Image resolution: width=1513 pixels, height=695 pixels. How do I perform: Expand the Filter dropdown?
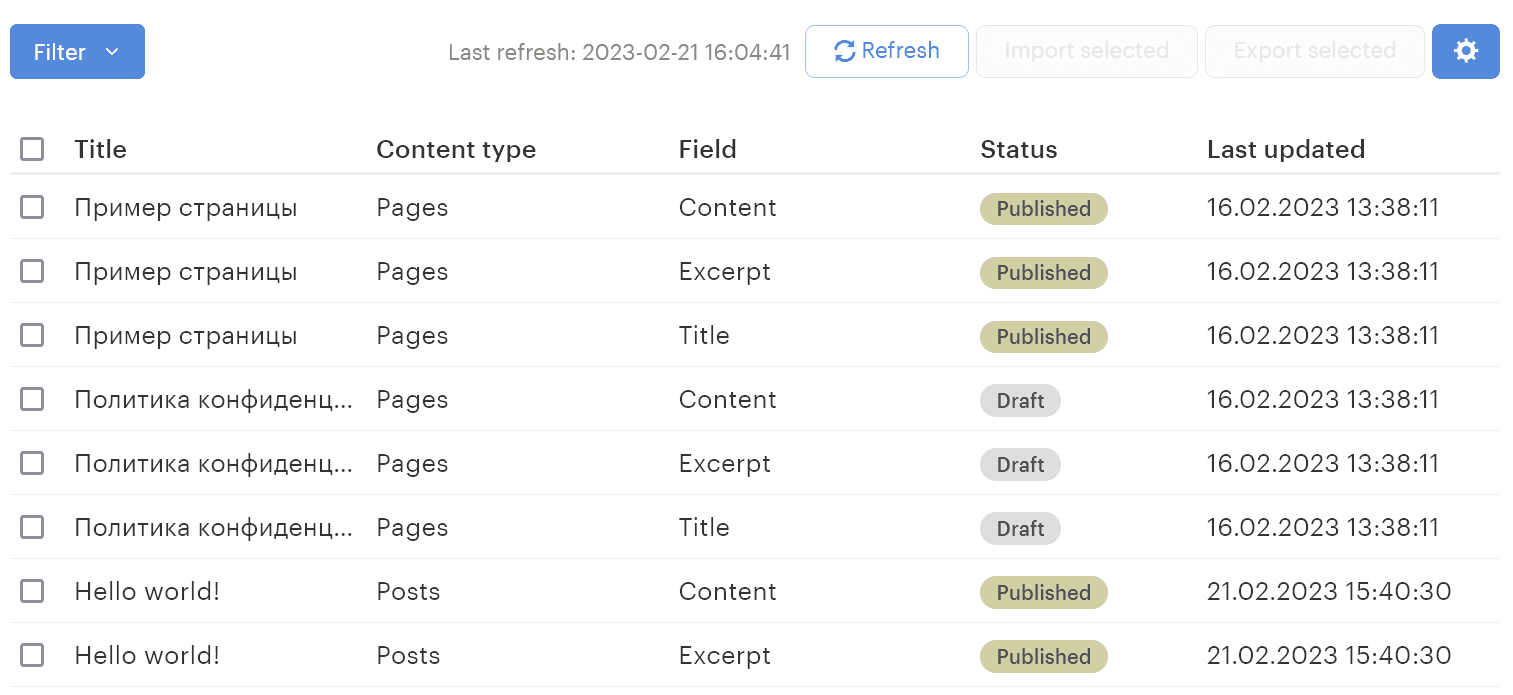(77, 52)
